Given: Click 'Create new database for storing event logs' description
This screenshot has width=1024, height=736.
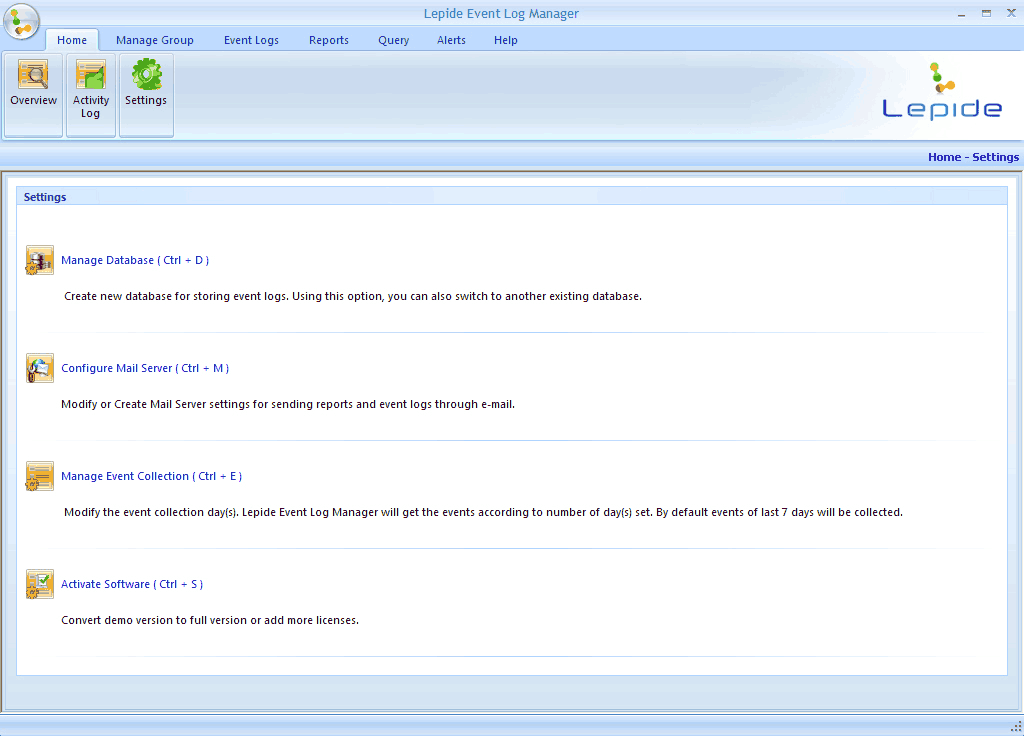Looking at the screenshot, I should tap(353, 296).
